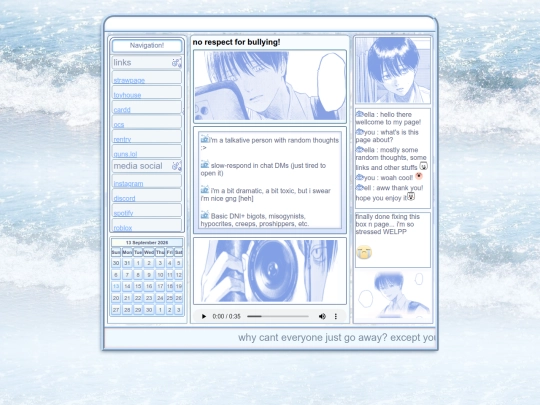The width and height of the screenshot is (540, 405).
Task: Open the guns.lol link
Action: (125, 154)
